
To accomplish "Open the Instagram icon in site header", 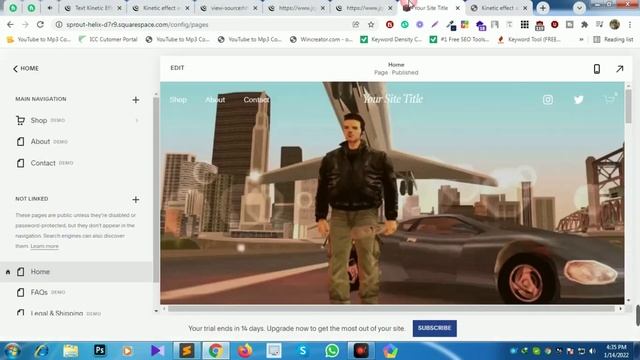I will pos(548,100).
